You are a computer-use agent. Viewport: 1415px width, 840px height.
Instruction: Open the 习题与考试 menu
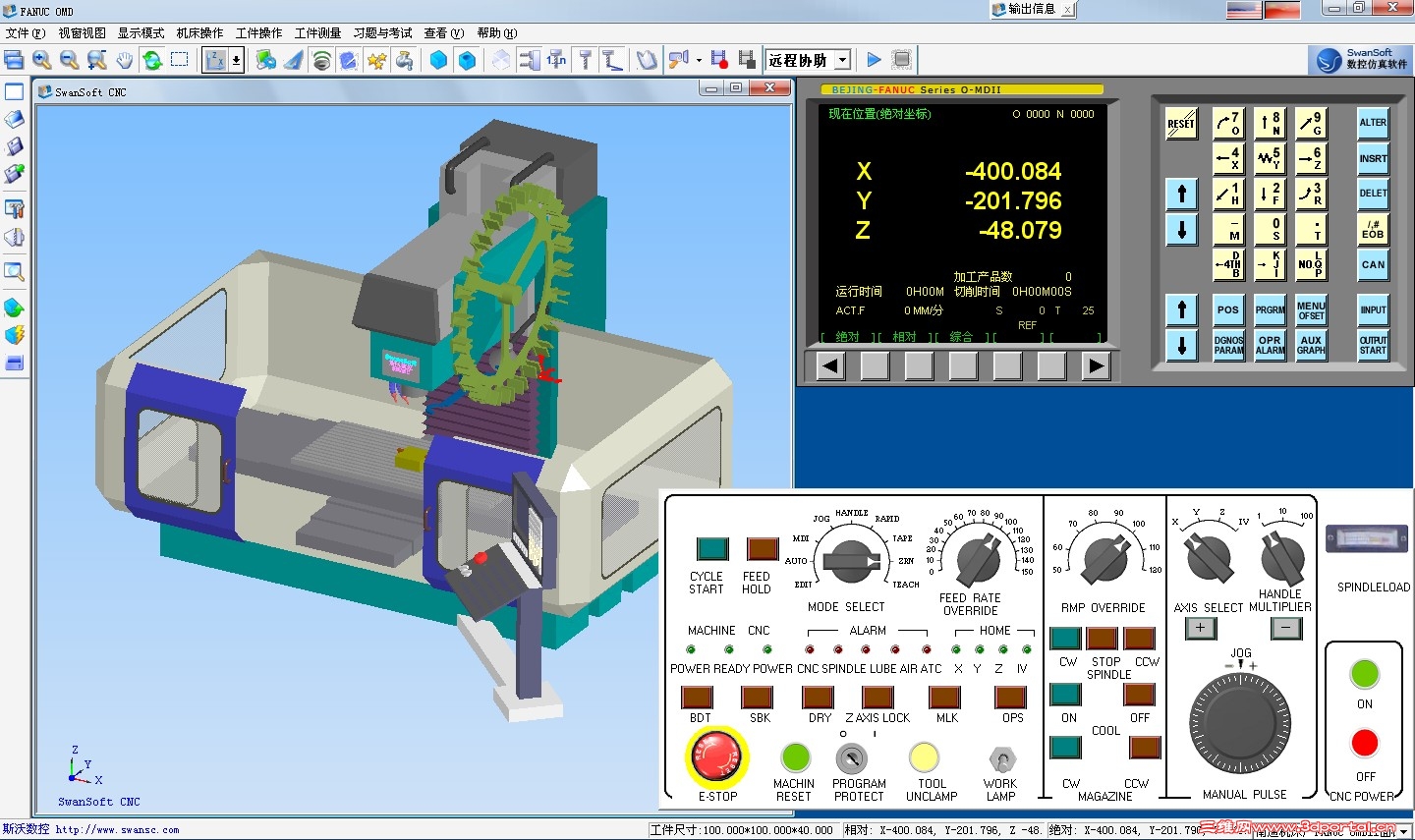[383, 32]
